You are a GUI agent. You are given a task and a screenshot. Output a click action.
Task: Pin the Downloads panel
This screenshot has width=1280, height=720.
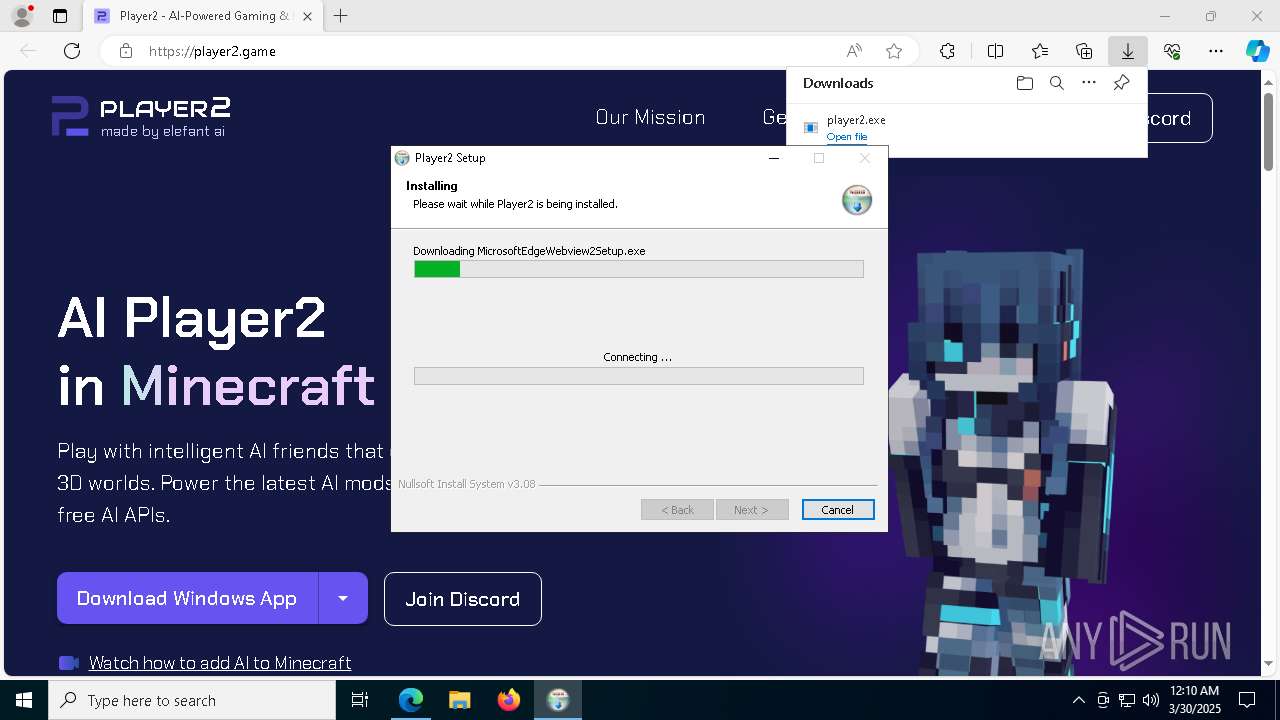pos(1121,83)
